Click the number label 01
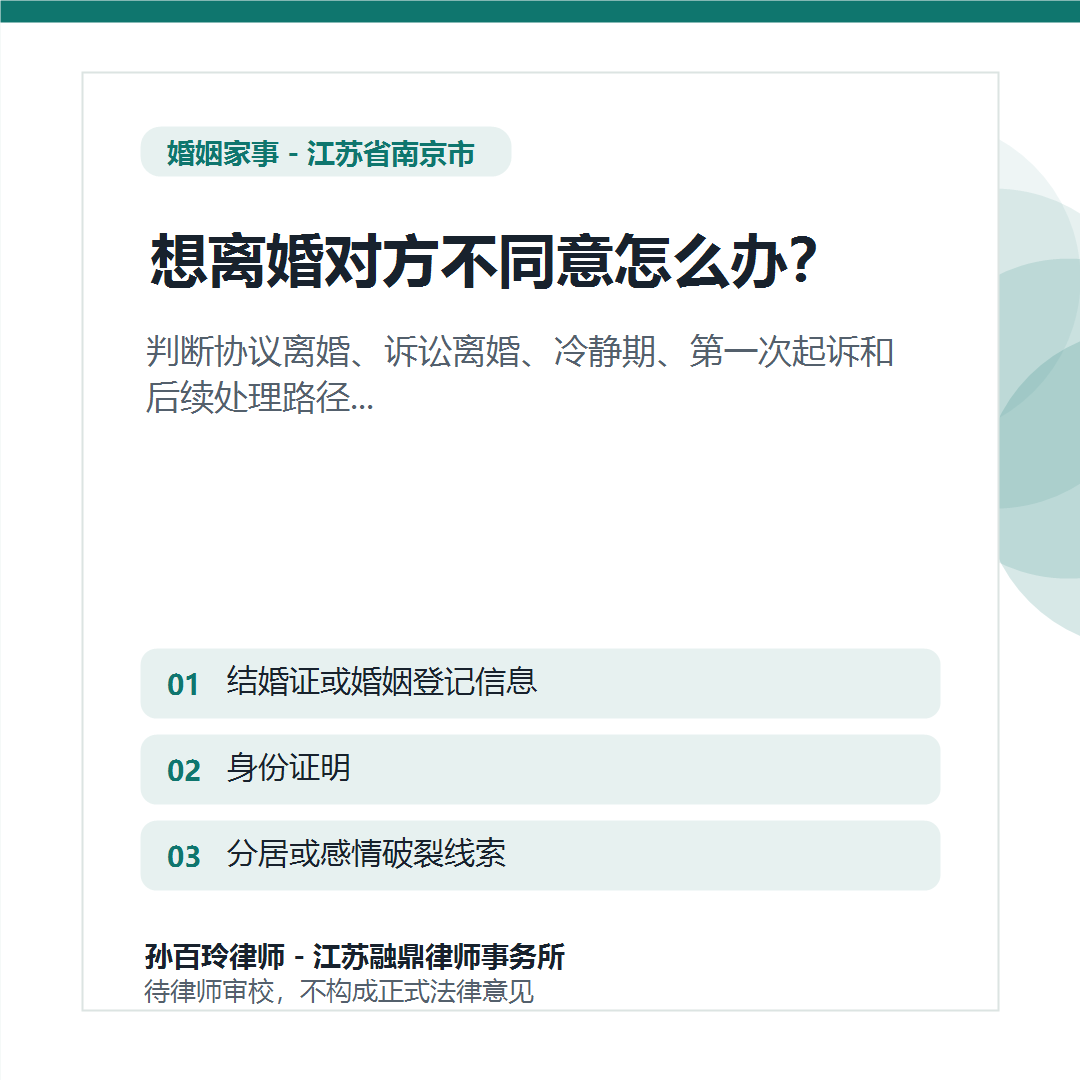Viewport: 1080px width, 1080px height. click(183, 685)
